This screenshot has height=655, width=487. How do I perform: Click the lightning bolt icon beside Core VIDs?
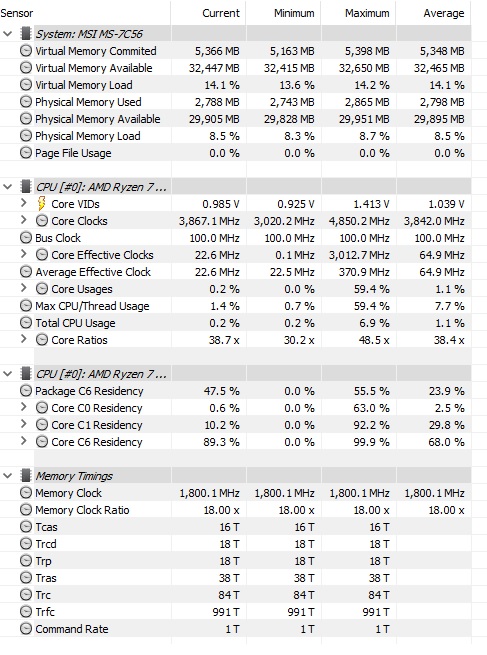pyautogui.click(x=41, y=204)
